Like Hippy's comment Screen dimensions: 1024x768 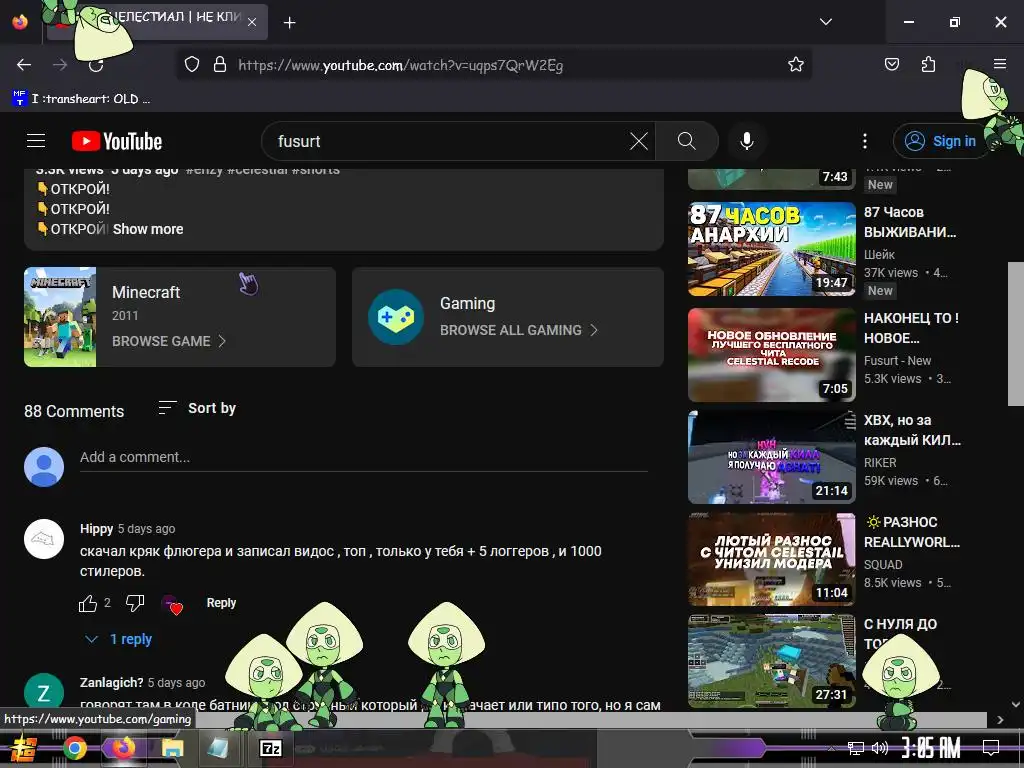[88, 603]
